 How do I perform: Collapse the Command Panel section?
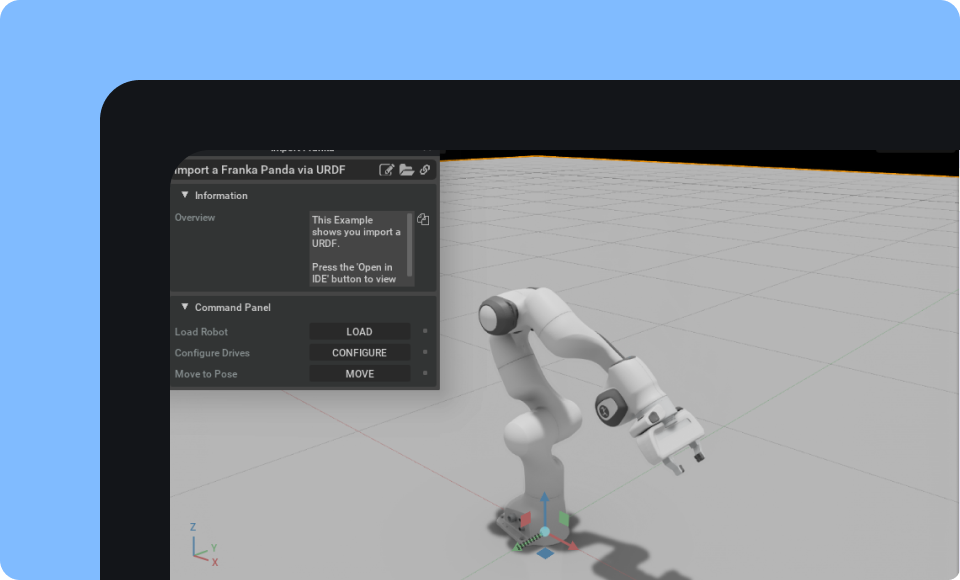click(185, 307)
